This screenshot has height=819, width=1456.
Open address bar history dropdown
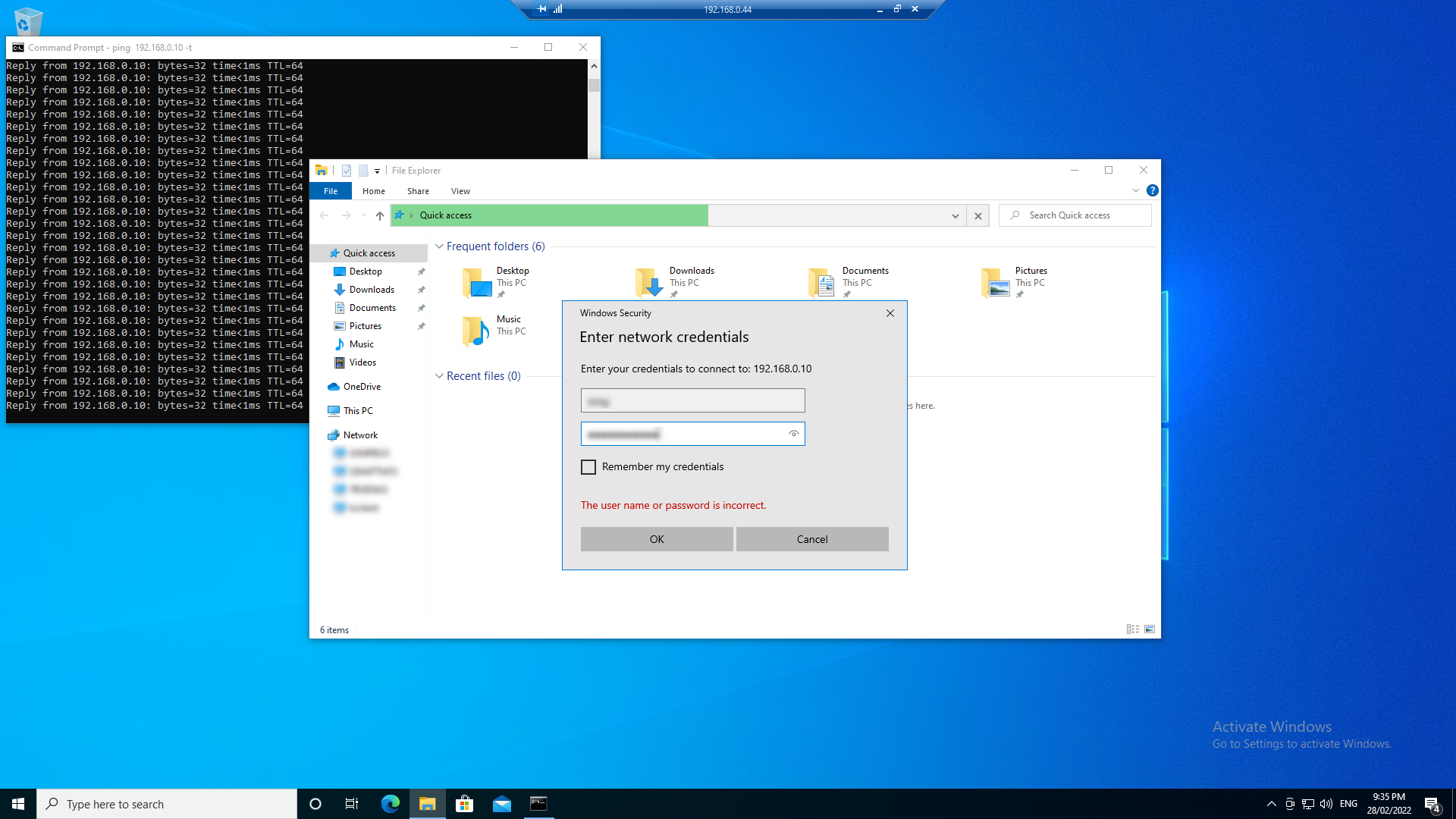click(x=955, y=216)
